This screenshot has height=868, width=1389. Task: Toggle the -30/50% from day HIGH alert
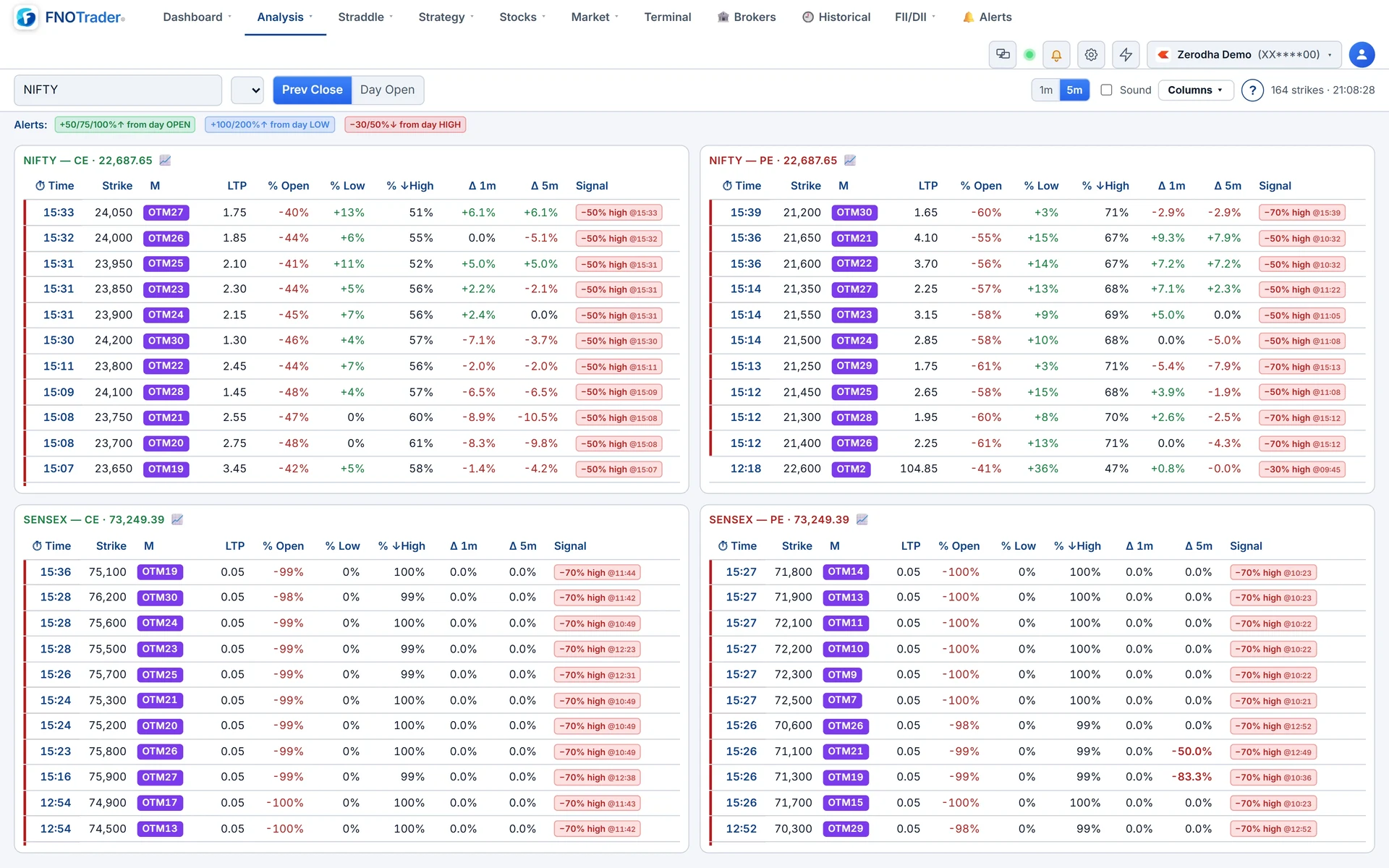[405, 124]
